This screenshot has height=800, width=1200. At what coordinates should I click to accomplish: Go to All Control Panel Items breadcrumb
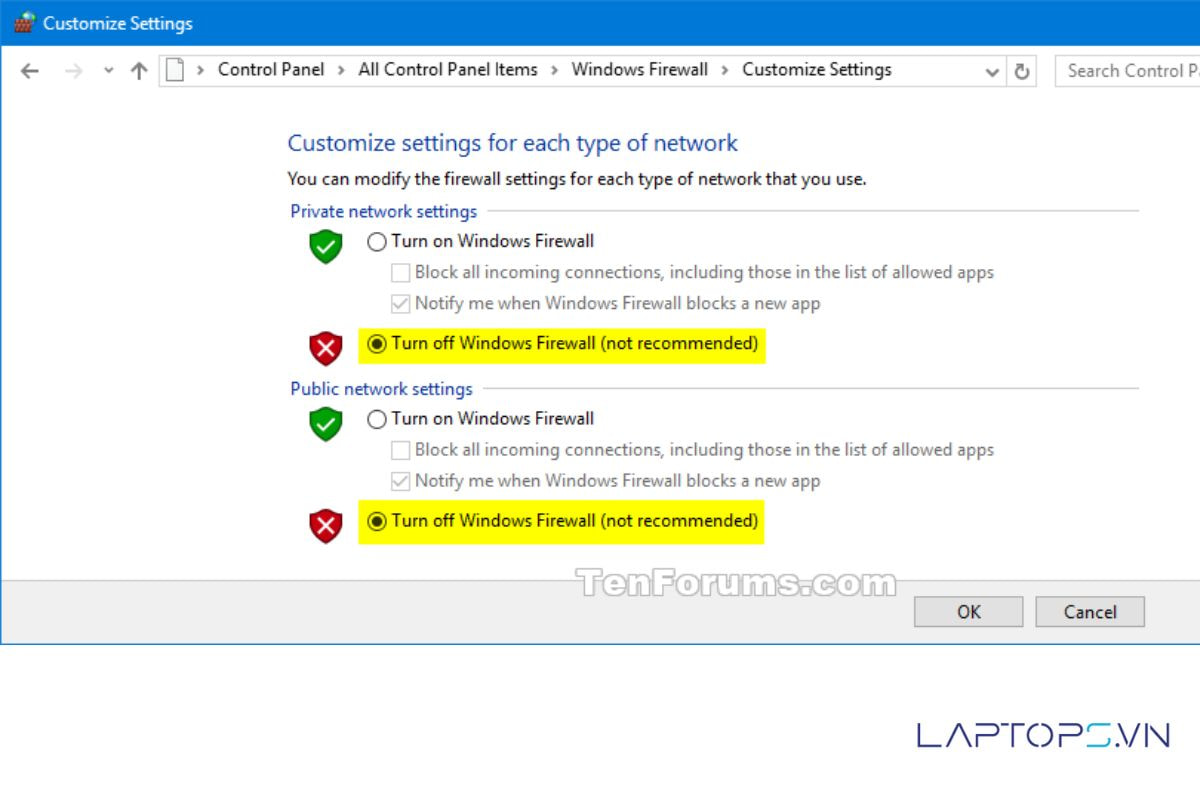tap(447, 70)
